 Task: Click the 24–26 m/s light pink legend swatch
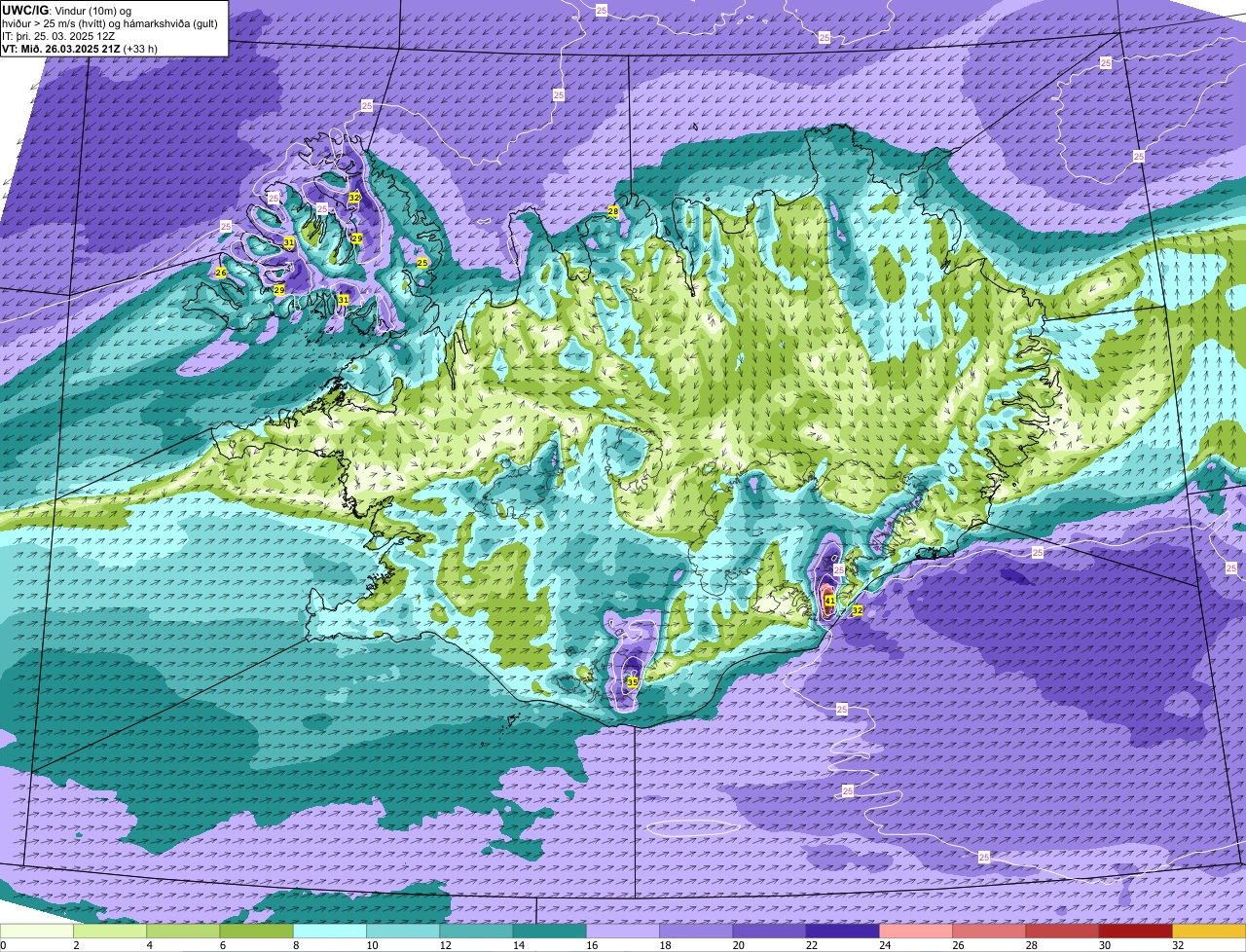916,931
